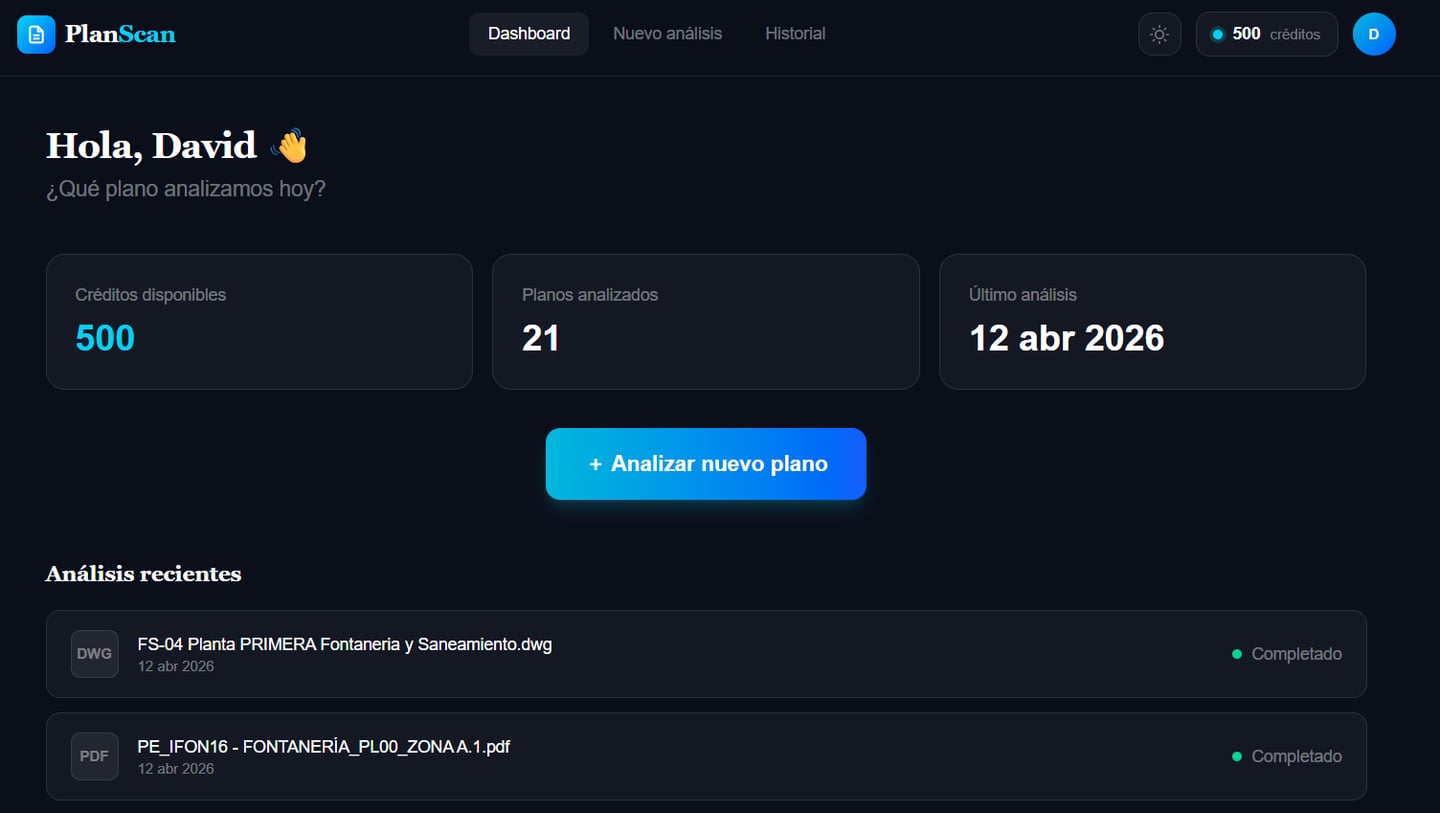Click the green Completado status dot for DWG file
1440x813 pixels.
1238,654
